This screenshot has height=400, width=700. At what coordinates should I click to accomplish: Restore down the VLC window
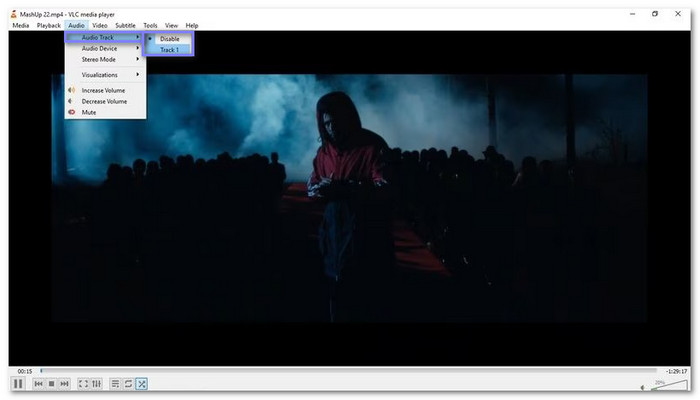pyautogui.click(x=655, y=14)
